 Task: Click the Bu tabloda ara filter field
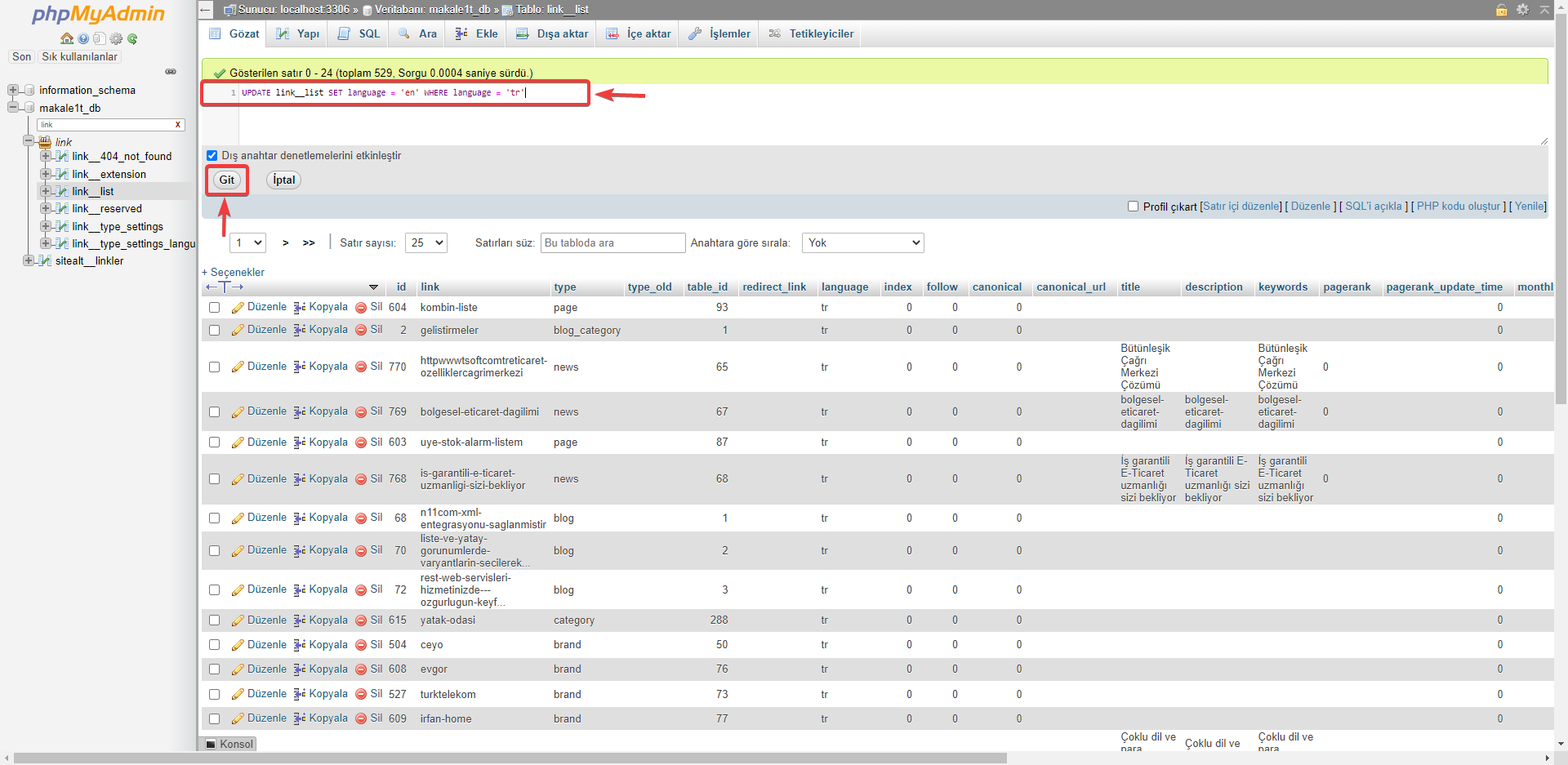(x=612, y=242)
